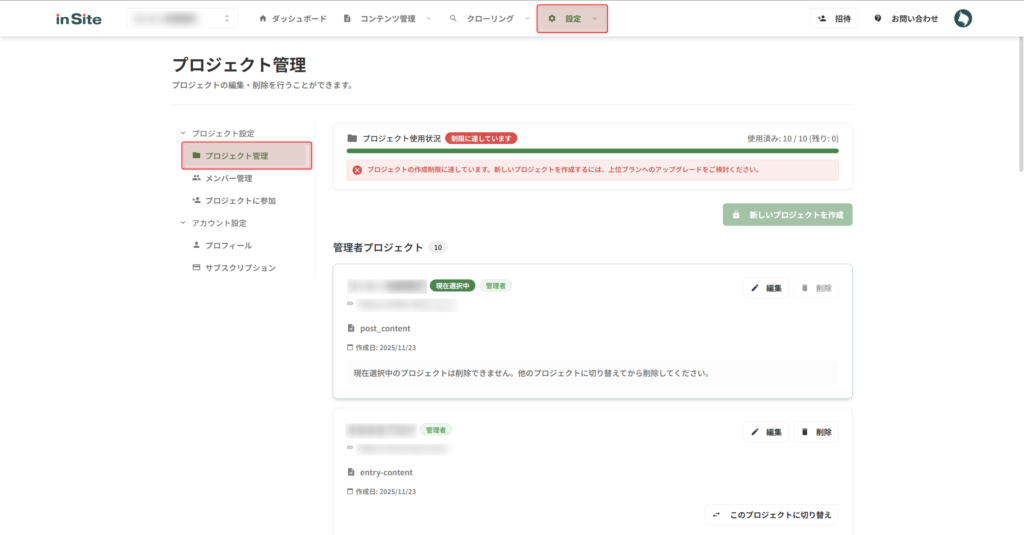Click 削除 on the post_content project

click(x=816, y=288)
